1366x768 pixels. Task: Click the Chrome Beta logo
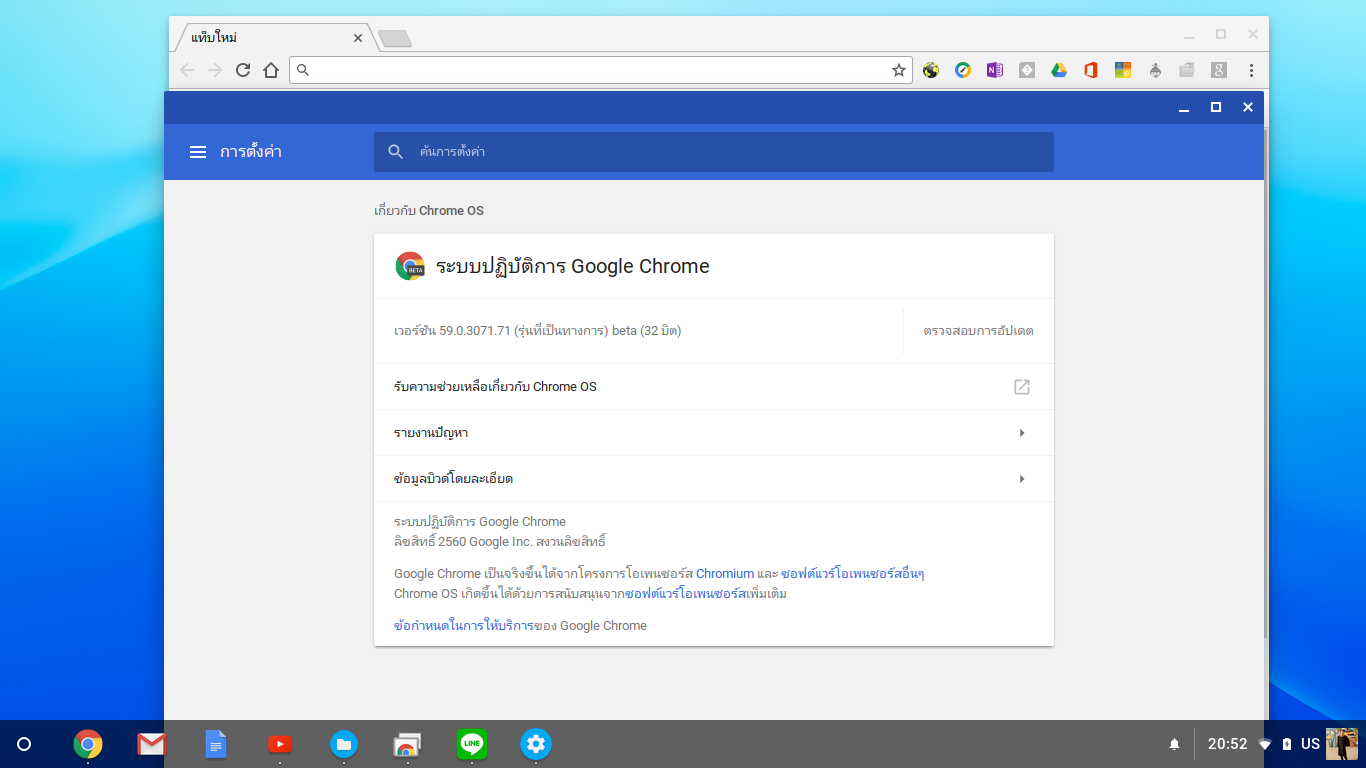pos(410,266)
